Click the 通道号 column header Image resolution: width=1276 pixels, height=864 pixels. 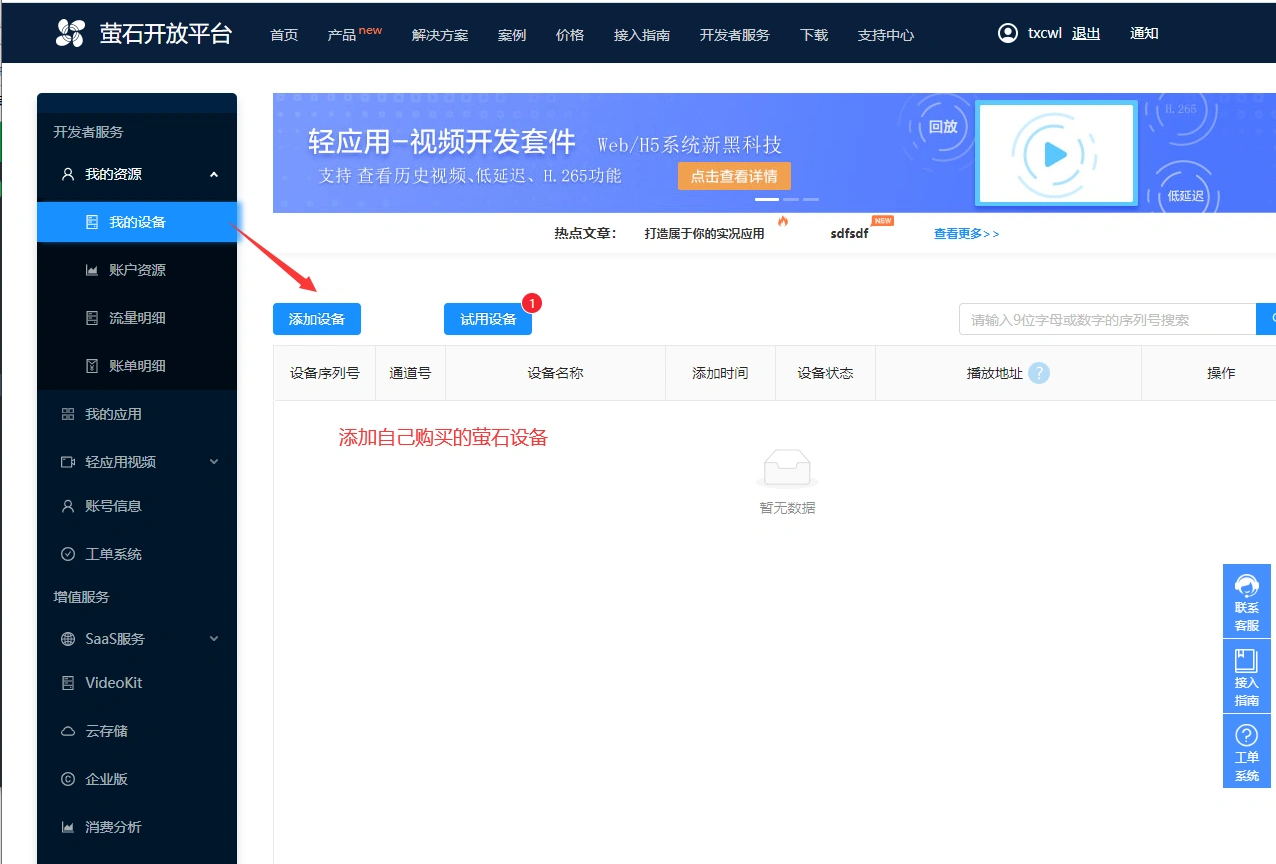[410, 373]
